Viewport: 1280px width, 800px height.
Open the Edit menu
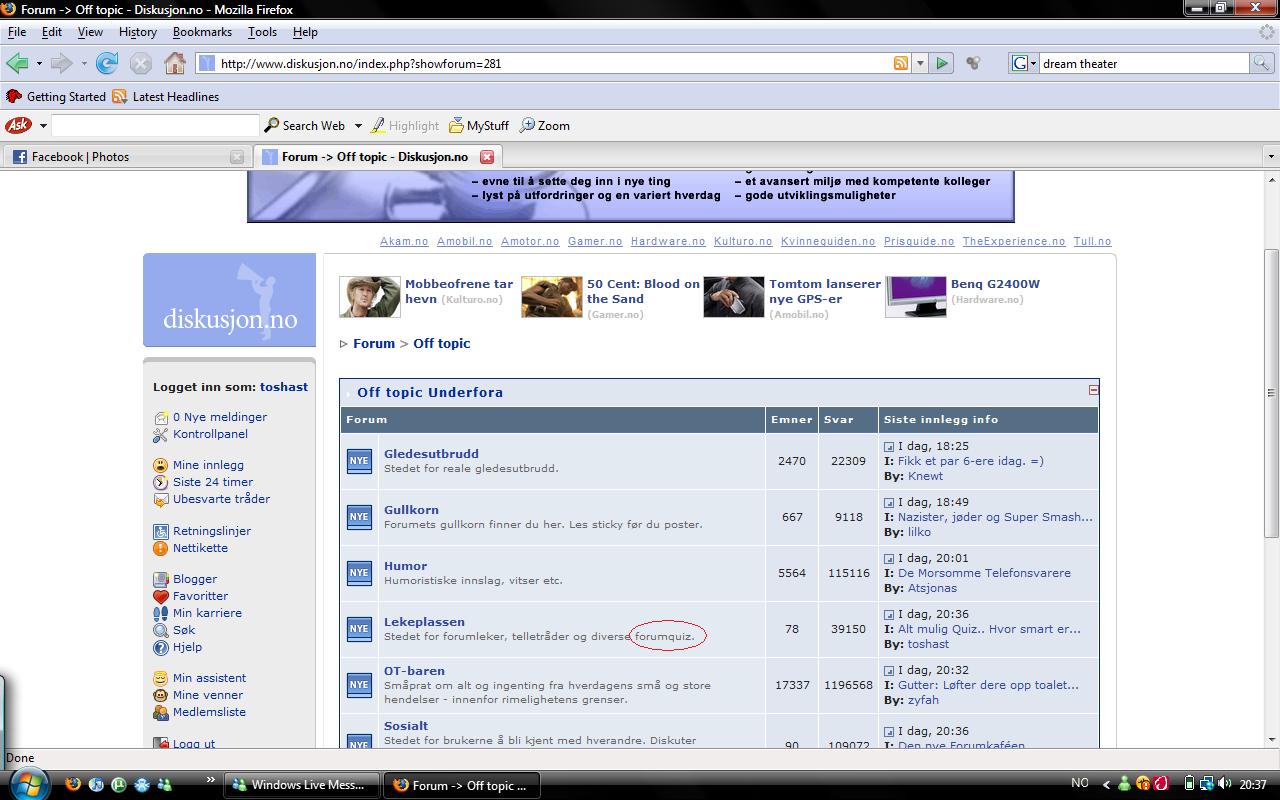52,32
